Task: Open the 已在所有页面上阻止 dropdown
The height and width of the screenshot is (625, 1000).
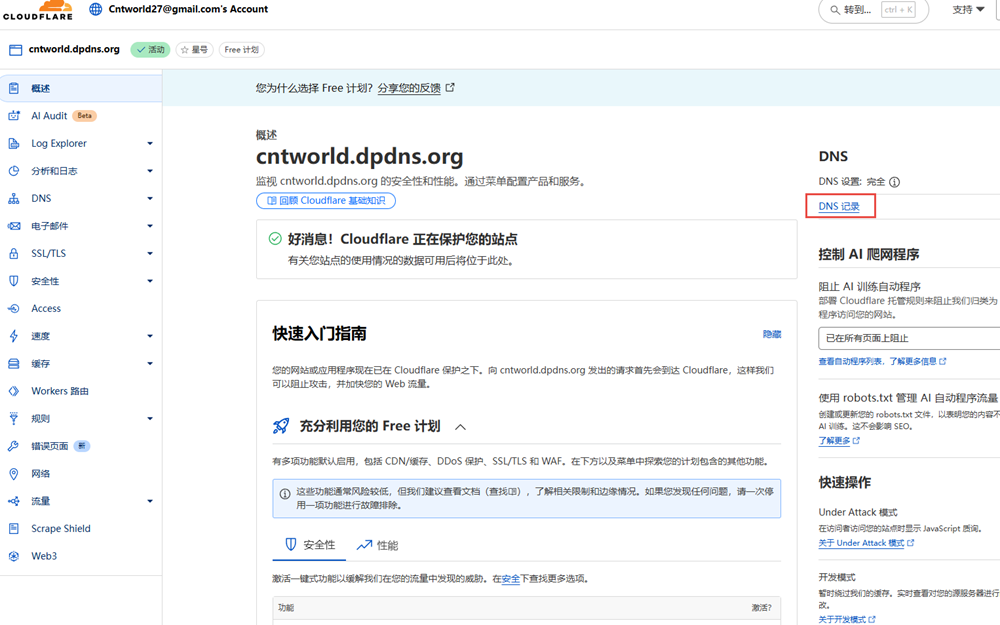Action: click(909, 338)
